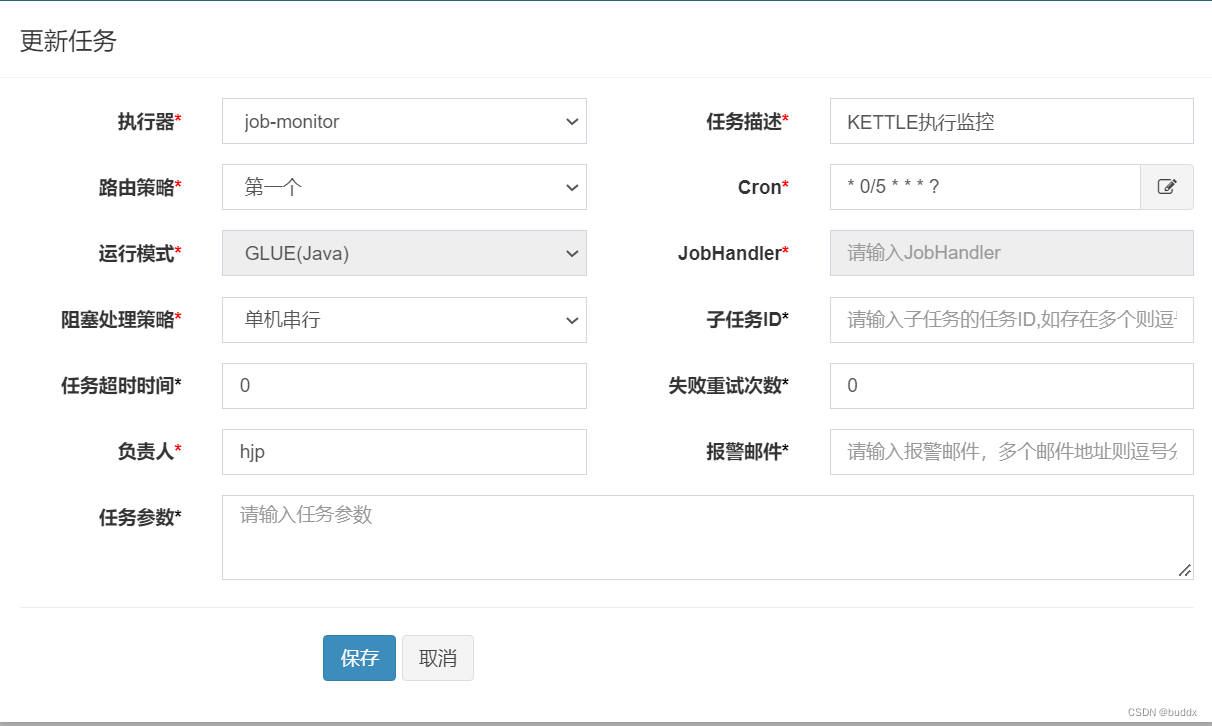The height and width of the screenshot is (726, 1212).
Task: Click the 执行器 label
Action: coord(150,121)
